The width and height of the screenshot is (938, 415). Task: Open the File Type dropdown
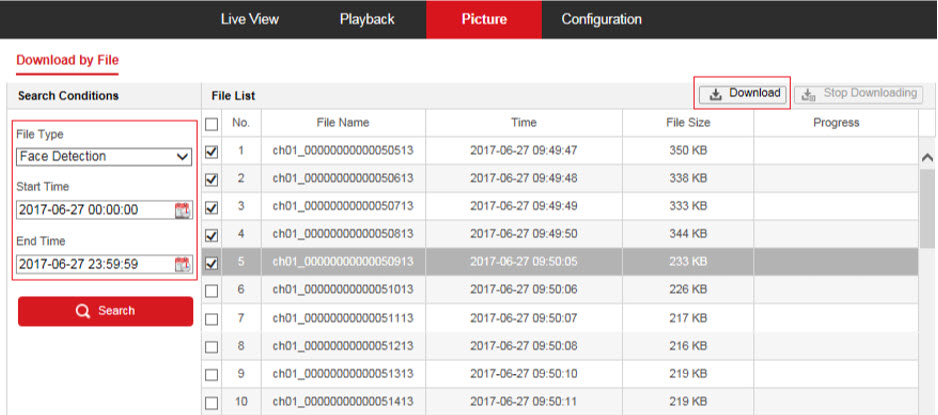(x=104, y=157)
